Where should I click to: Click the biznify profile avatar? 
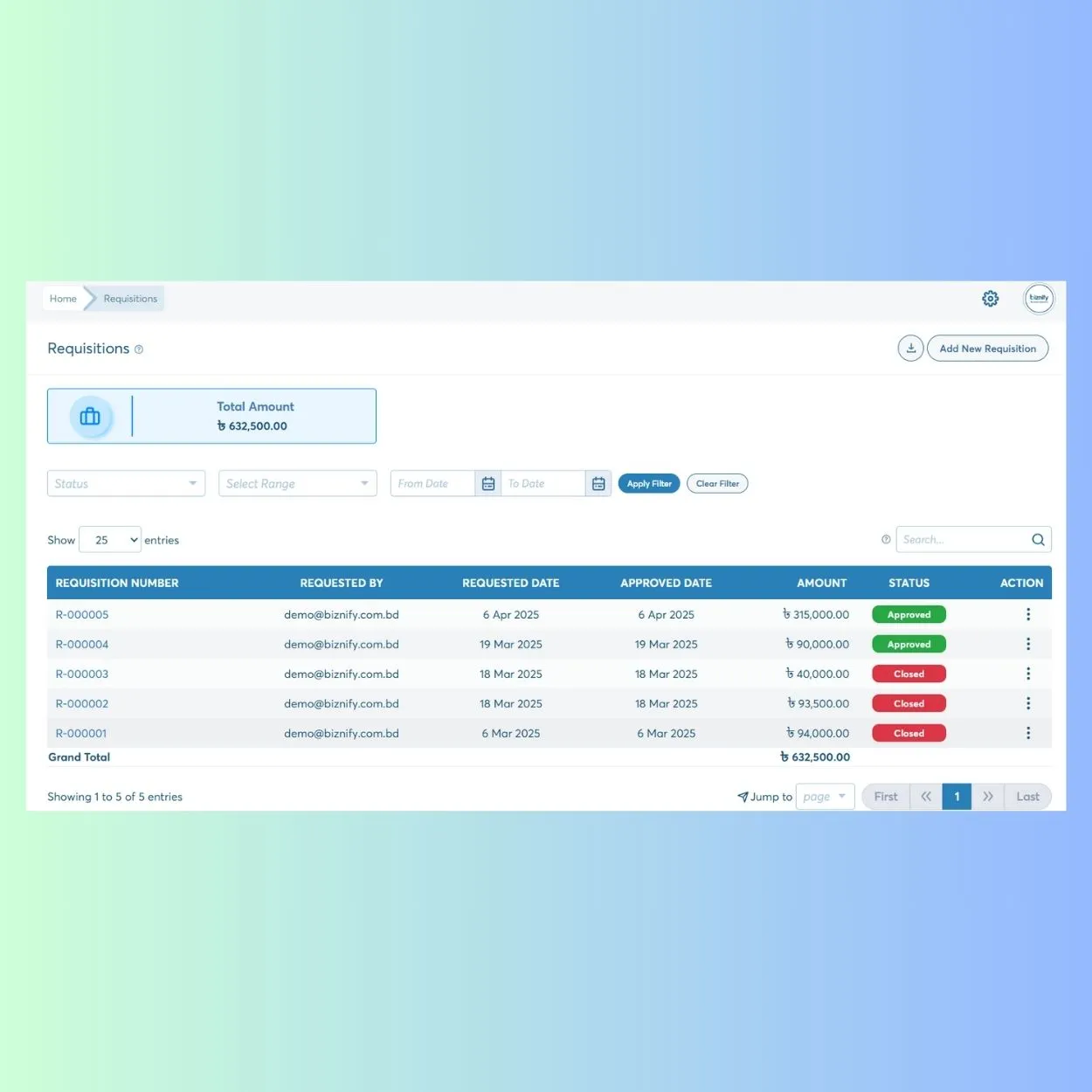pos(1039,298)
